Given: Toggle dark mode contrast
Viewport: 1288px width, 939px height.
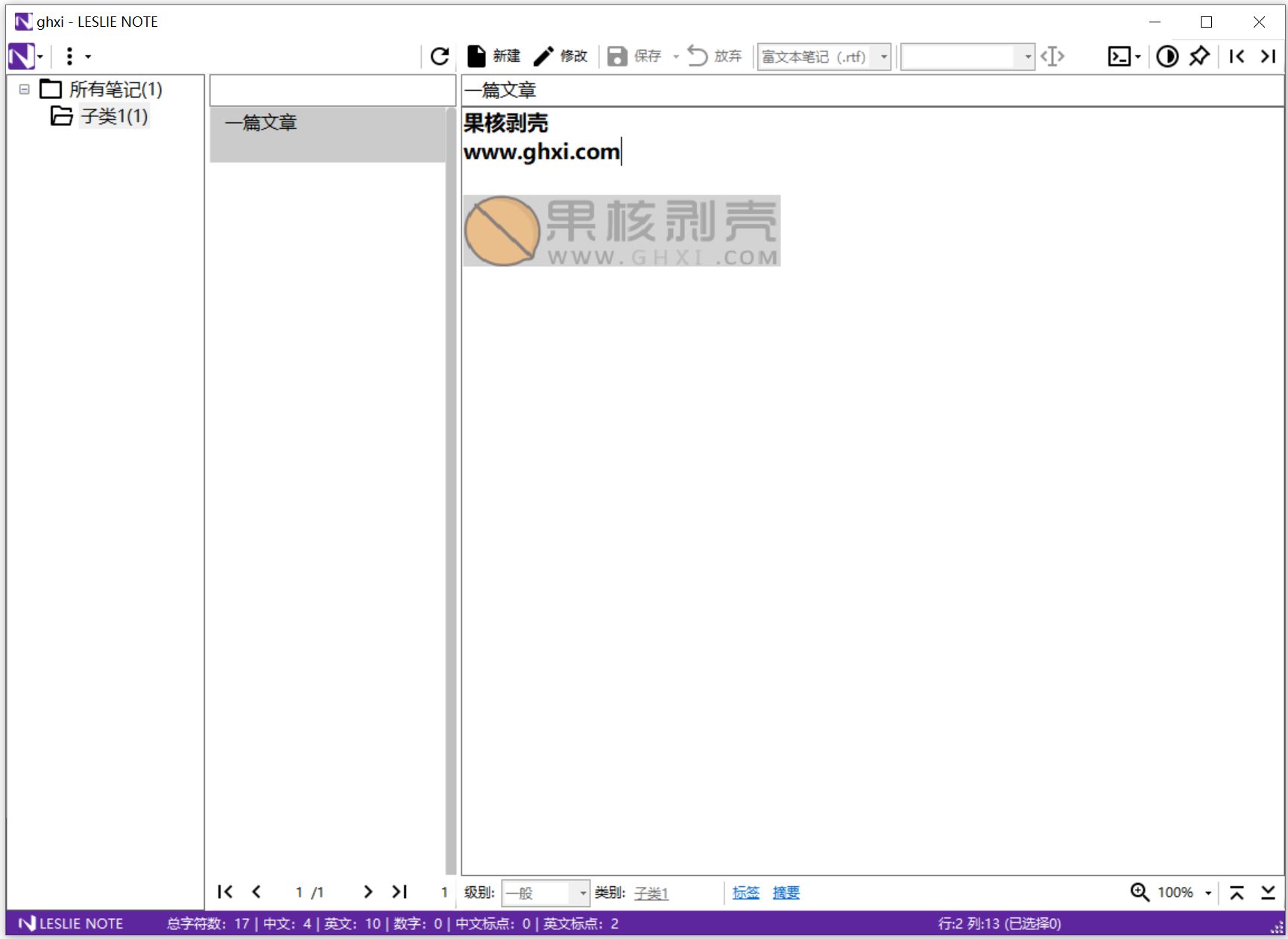Looking at the screenshot, I should pos(1167,56).
